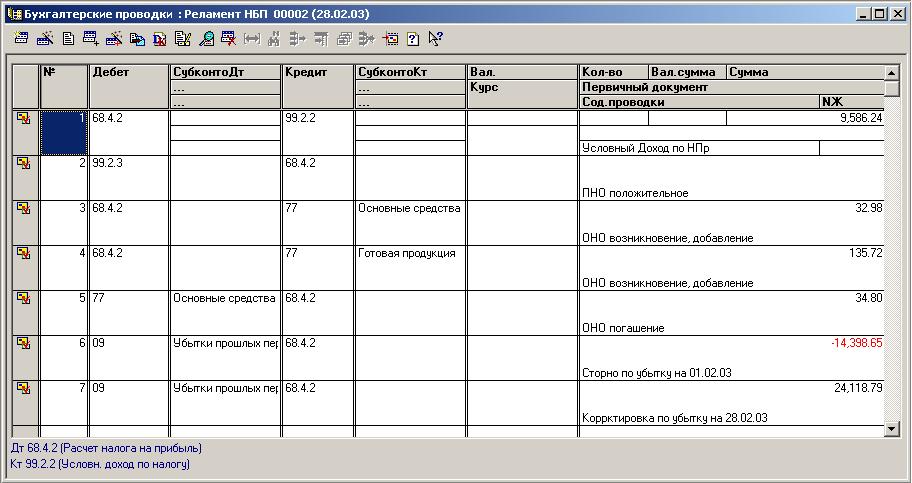Click the Кредит column header
The width and height of the screenshot is (912, 483).
point(317,72)
